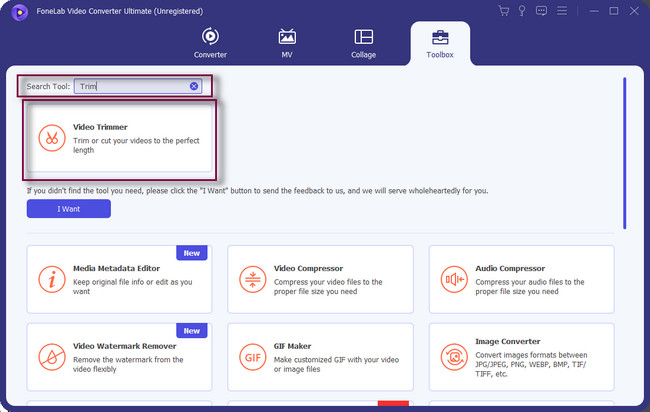The image size is (650, 412).
Task: Open the hamburger menu in title bar
Action: coord(562,11)
